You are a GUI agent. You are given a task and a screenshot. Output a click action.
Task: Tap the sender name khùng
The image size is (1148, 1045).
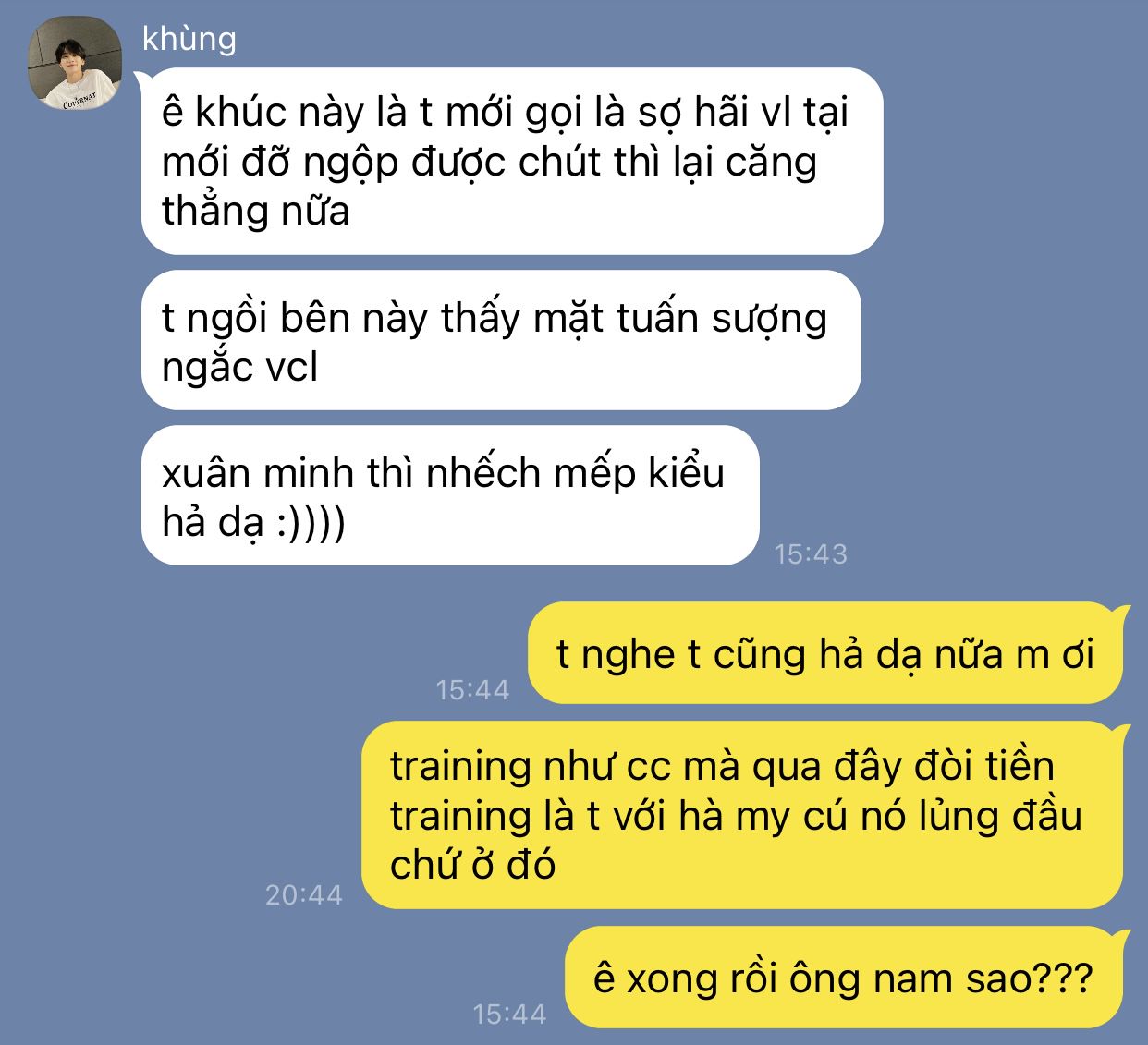click(x=189, y=39)
